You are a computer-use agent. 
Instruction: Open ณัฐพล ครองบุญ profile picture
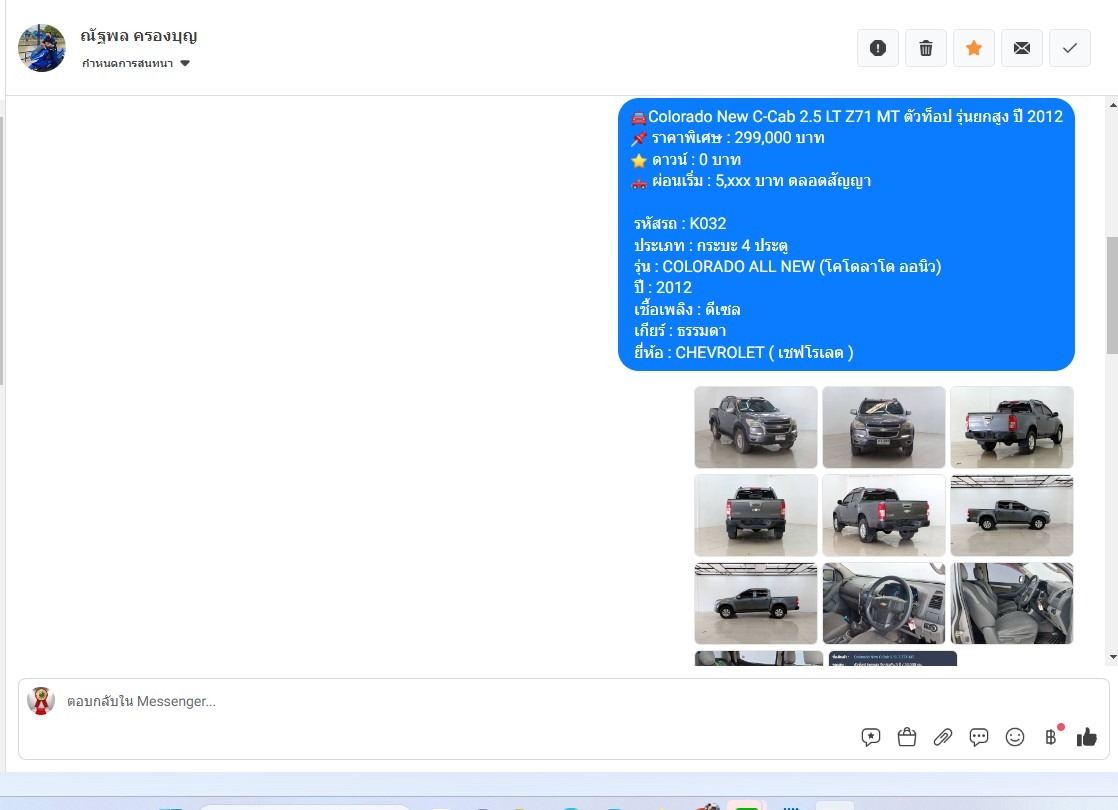[x=41, y=48]
